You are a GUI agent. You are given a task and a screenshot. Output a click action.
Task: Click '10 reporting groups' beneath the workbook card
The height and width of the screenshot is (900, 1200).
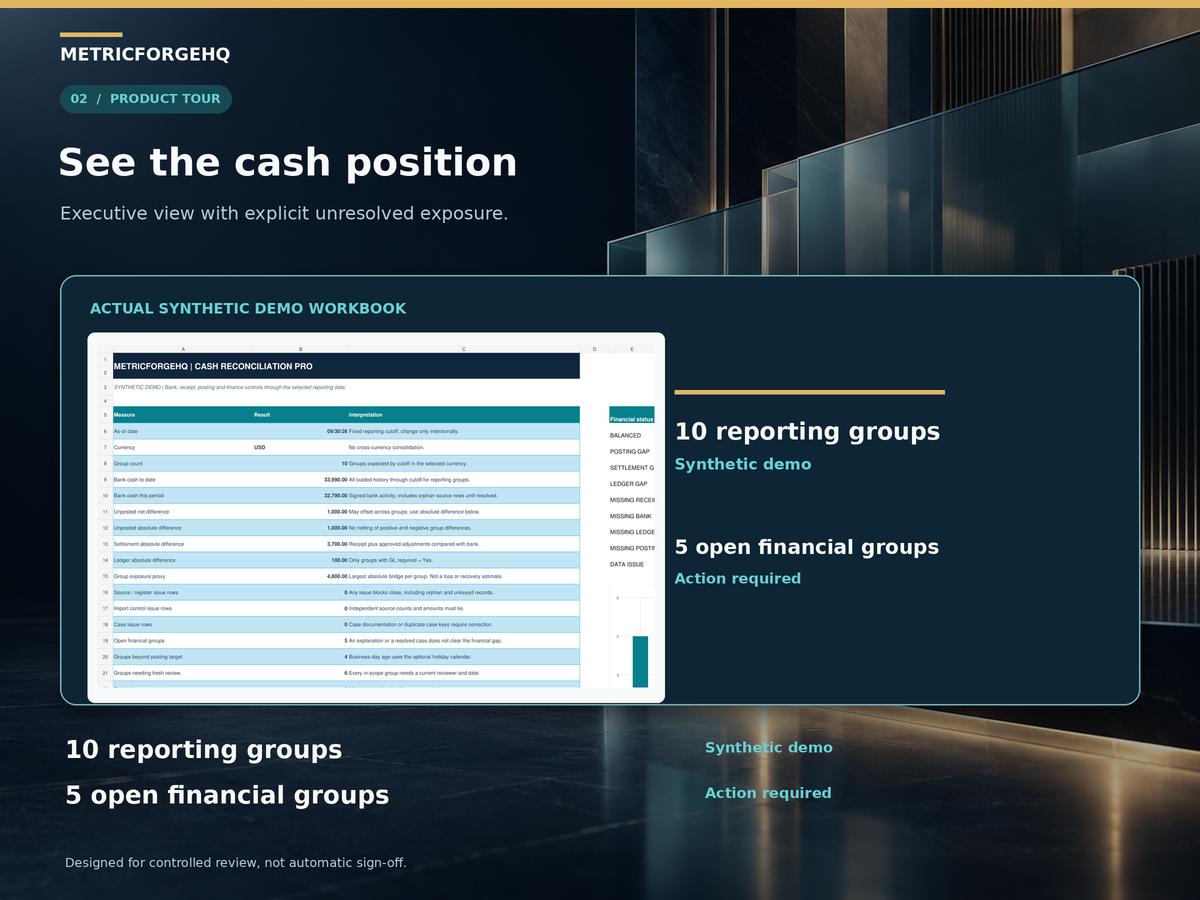click(204, 749)
